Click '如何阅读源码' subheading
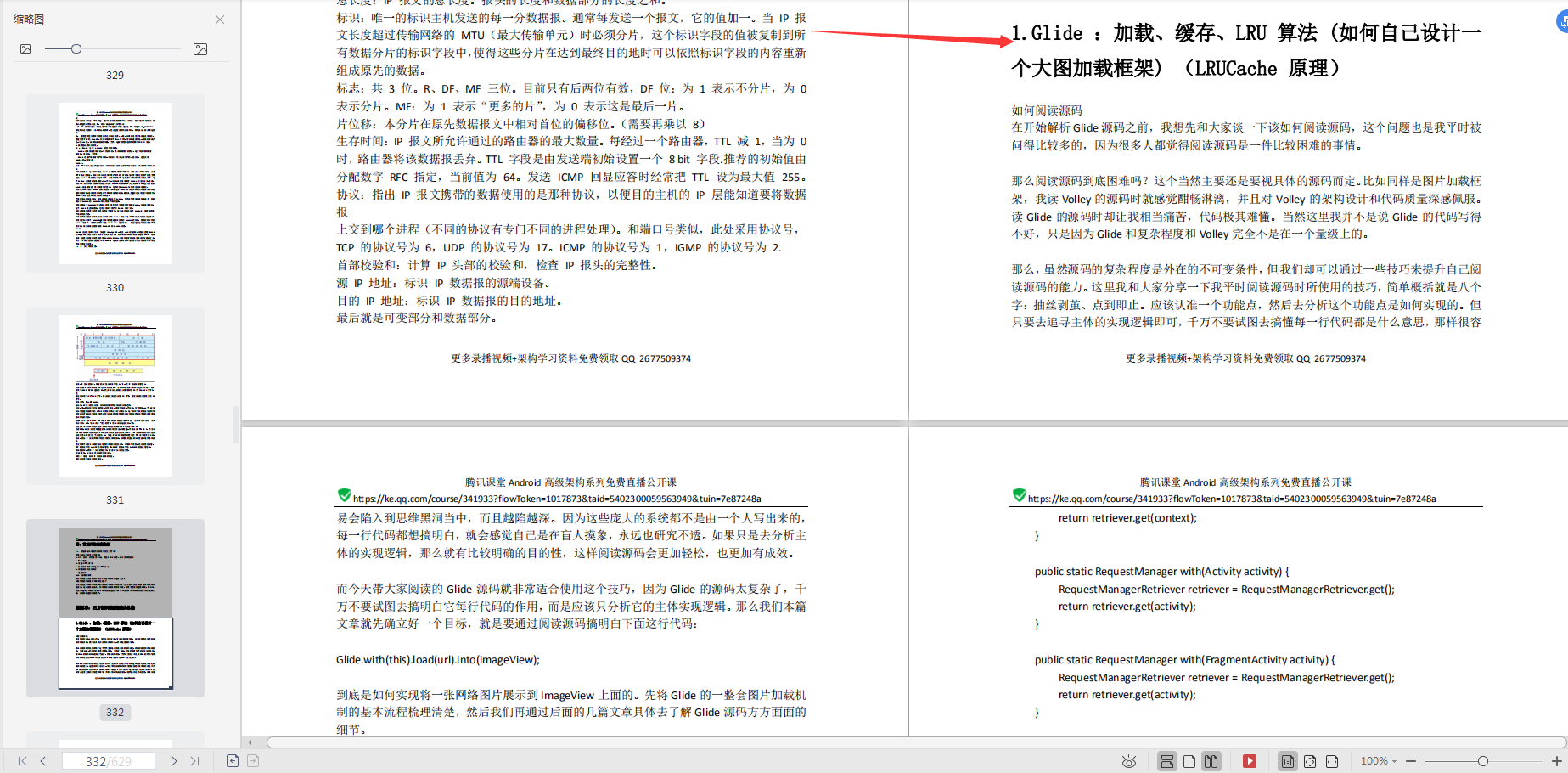The height and width of the screenshot is (773, 1568). click(x=1047, y=110)
